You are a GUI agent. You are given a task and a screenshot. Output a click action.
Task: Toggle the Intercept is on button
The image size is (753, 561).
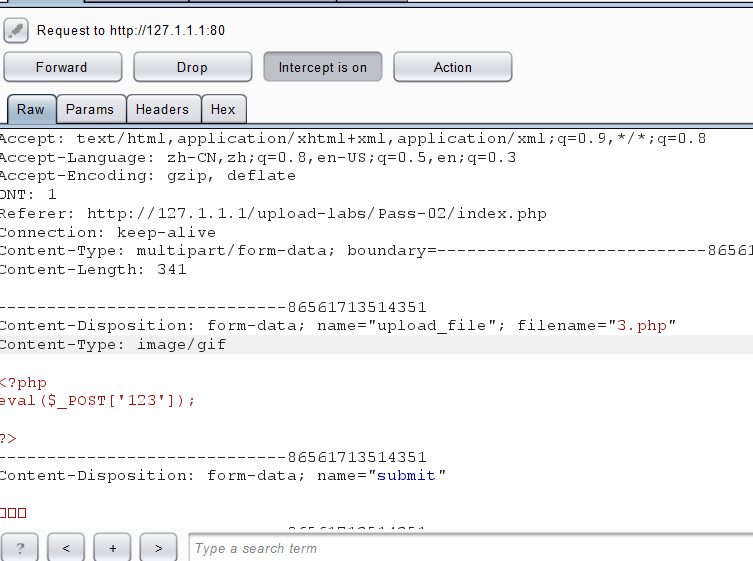point(323,67)
